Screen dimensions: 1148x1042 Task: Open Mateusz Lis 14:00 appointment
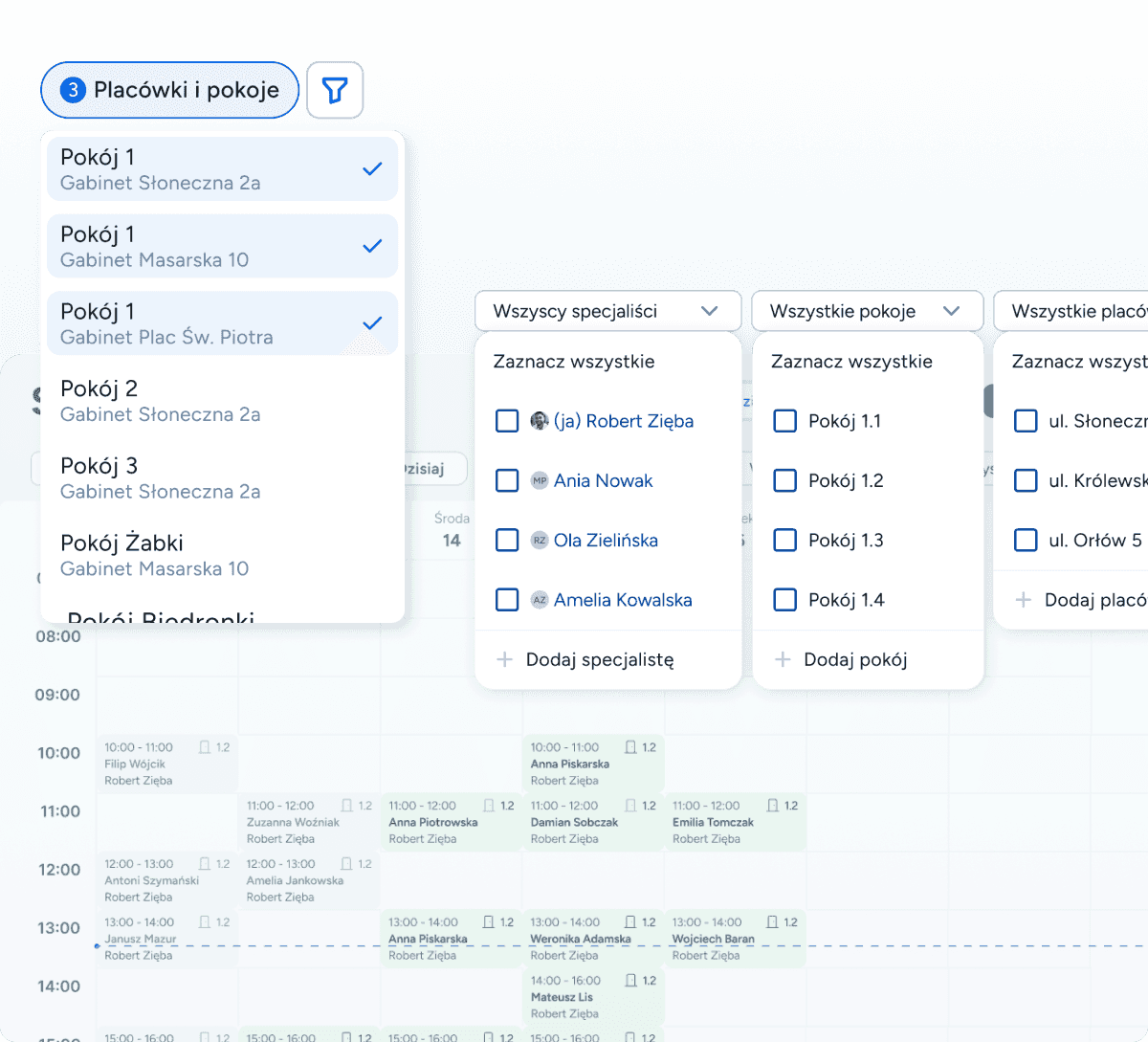[x=593, y=997]
